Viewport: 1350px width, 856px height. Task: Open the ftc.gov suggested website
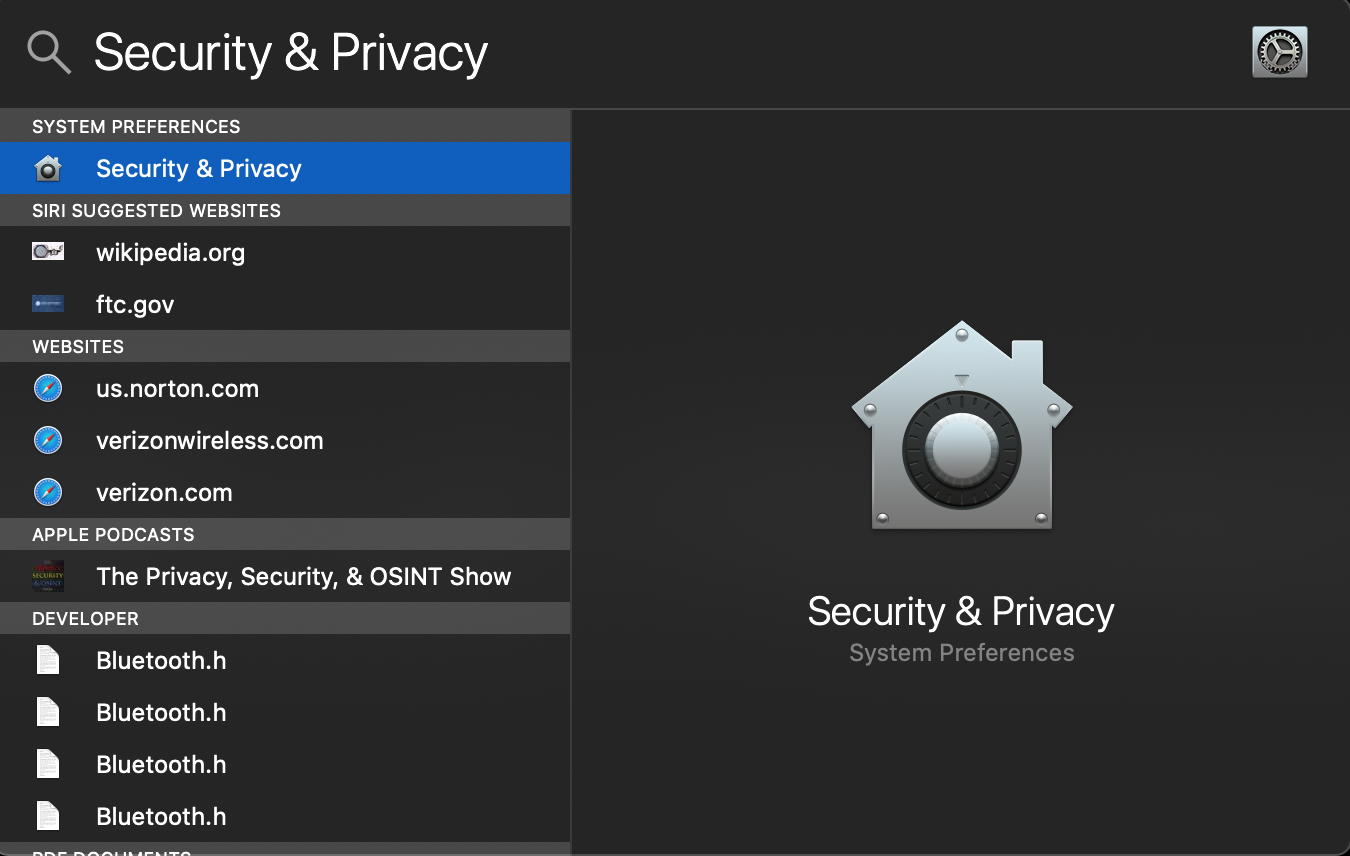click(285, 304)
